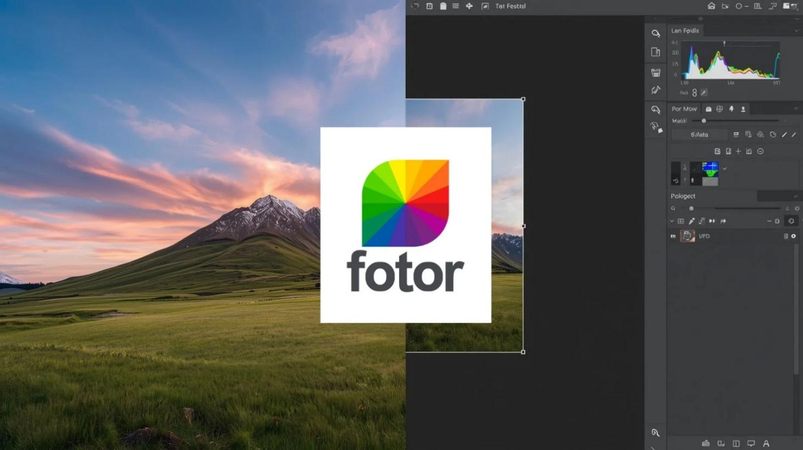
Task: Click the plus icon in the adjustments row
Action: point(739,151)
